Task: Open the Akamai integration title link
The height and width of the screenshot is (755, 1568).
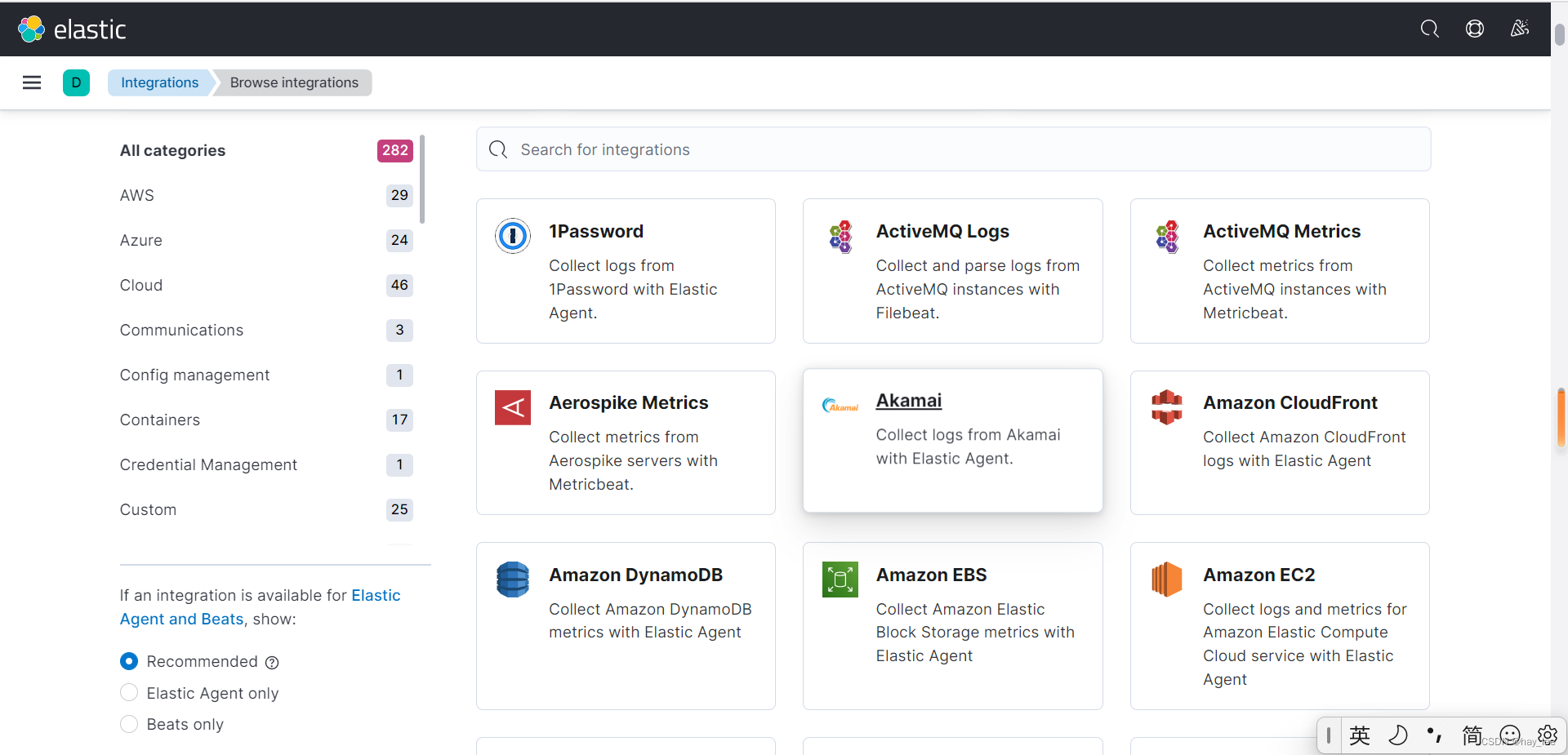Action: [x=909, y=401]
